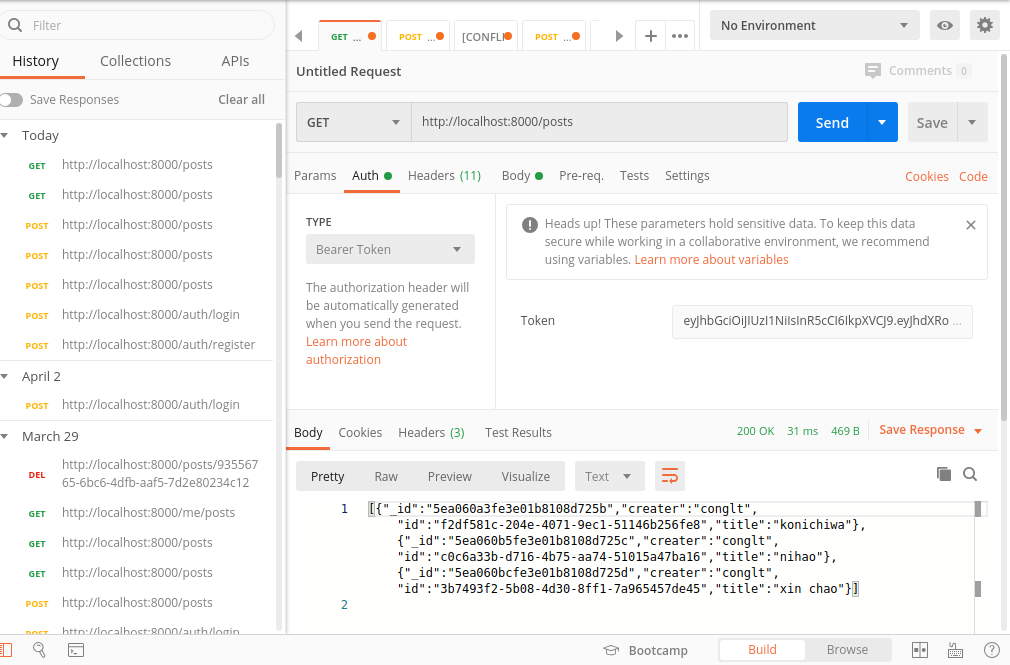This screenshot has height=665, width=1010.
Task: Click the wrap lines icon in response
Action: (x=669, y=476)
